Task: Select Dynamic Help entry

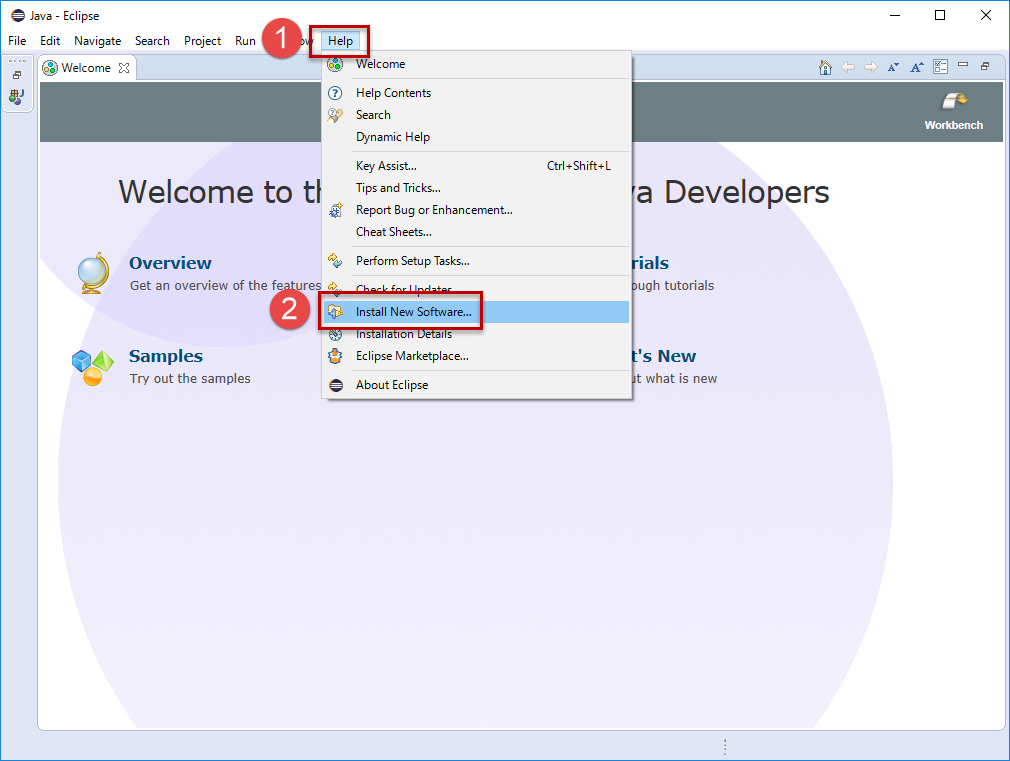Action: [477, 137]
